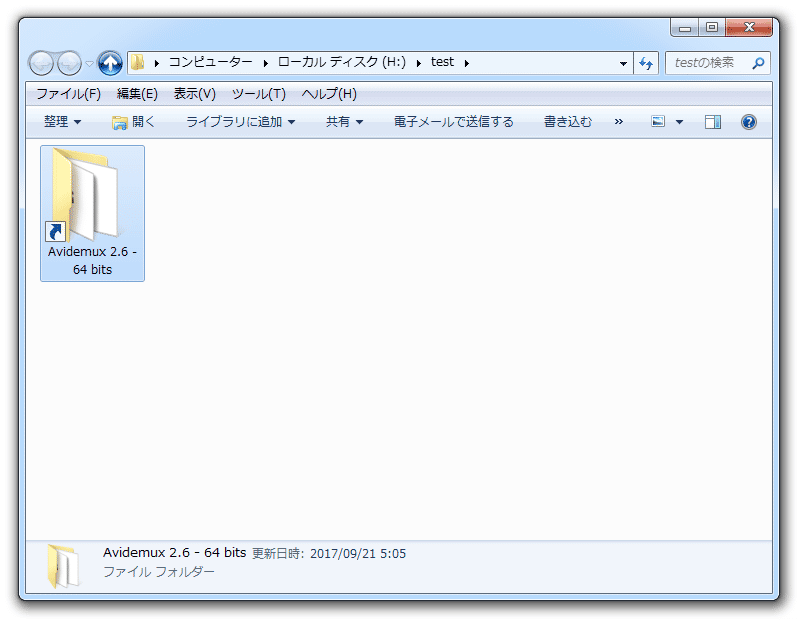Change view with the view icon
Screen dimensions: 801x622
coord(658,122)
